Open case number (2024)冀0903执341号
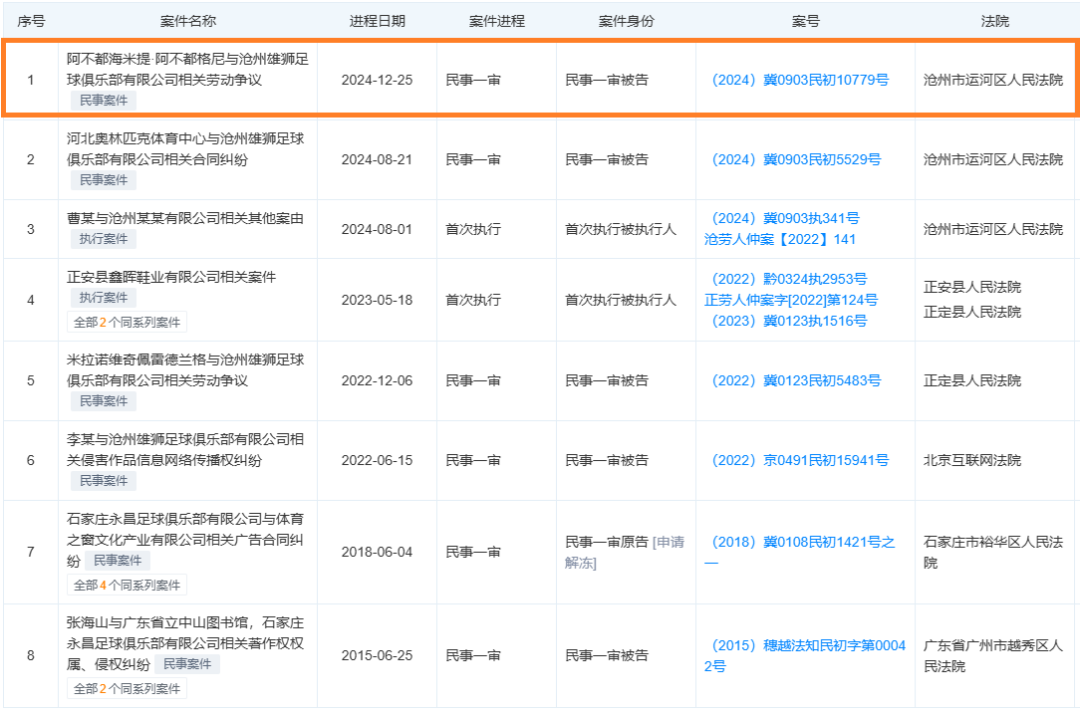 click(785, 218)
